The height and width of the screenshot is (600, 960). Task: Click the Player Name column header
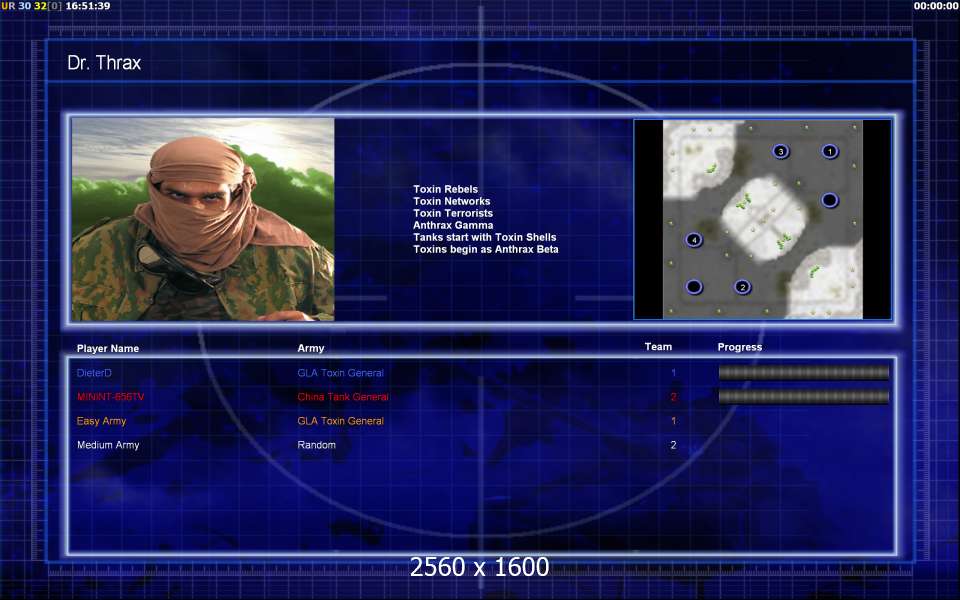108,348
